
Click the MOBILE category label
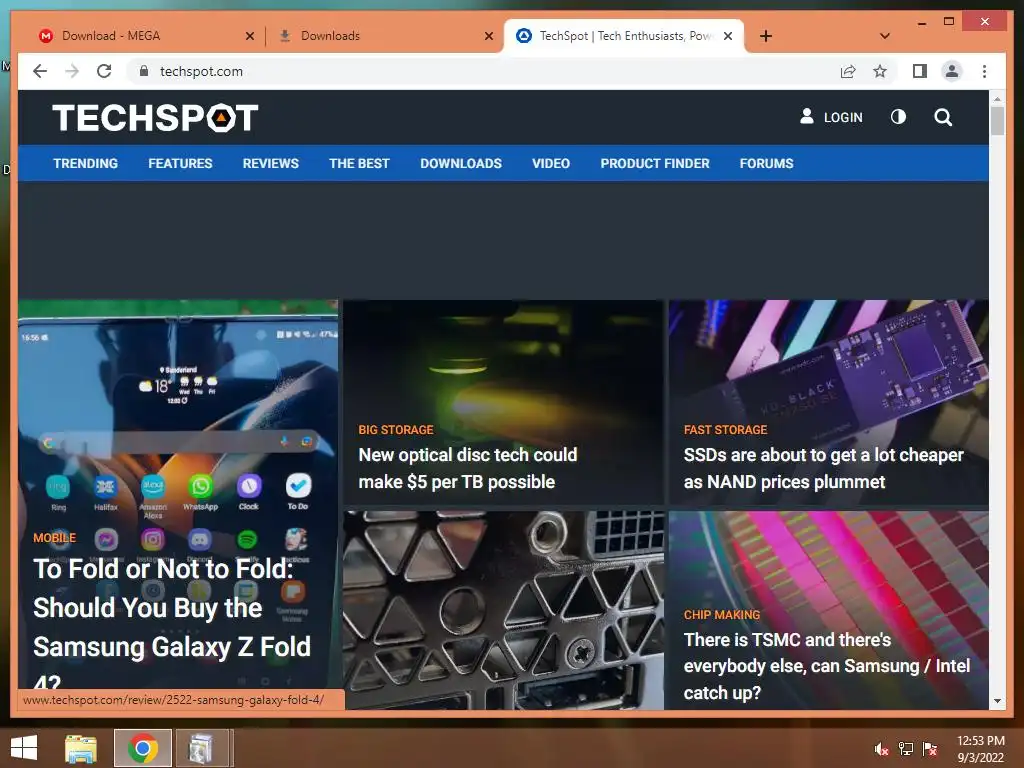[55, 537]
